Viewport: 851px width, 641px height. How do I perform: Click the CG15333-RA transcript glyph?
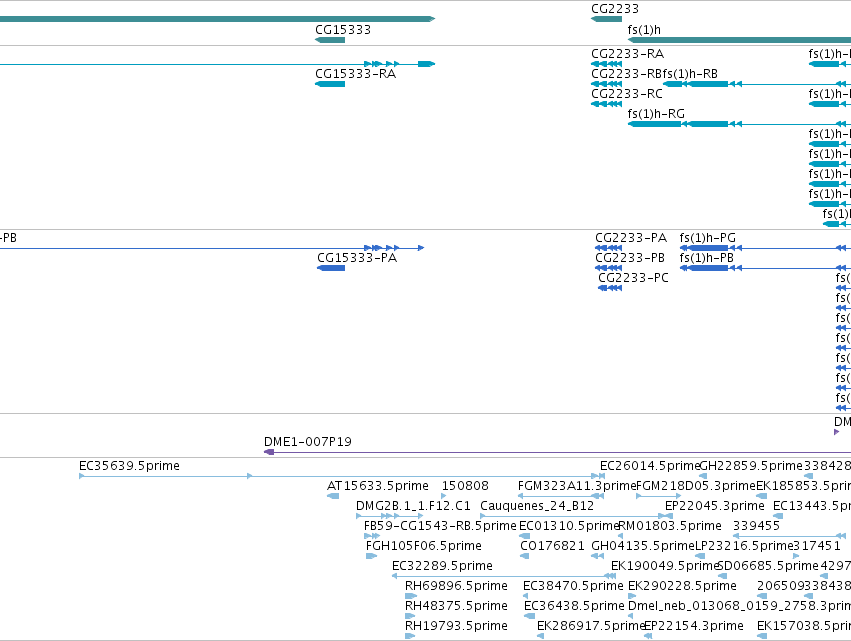tap(330, 84)
